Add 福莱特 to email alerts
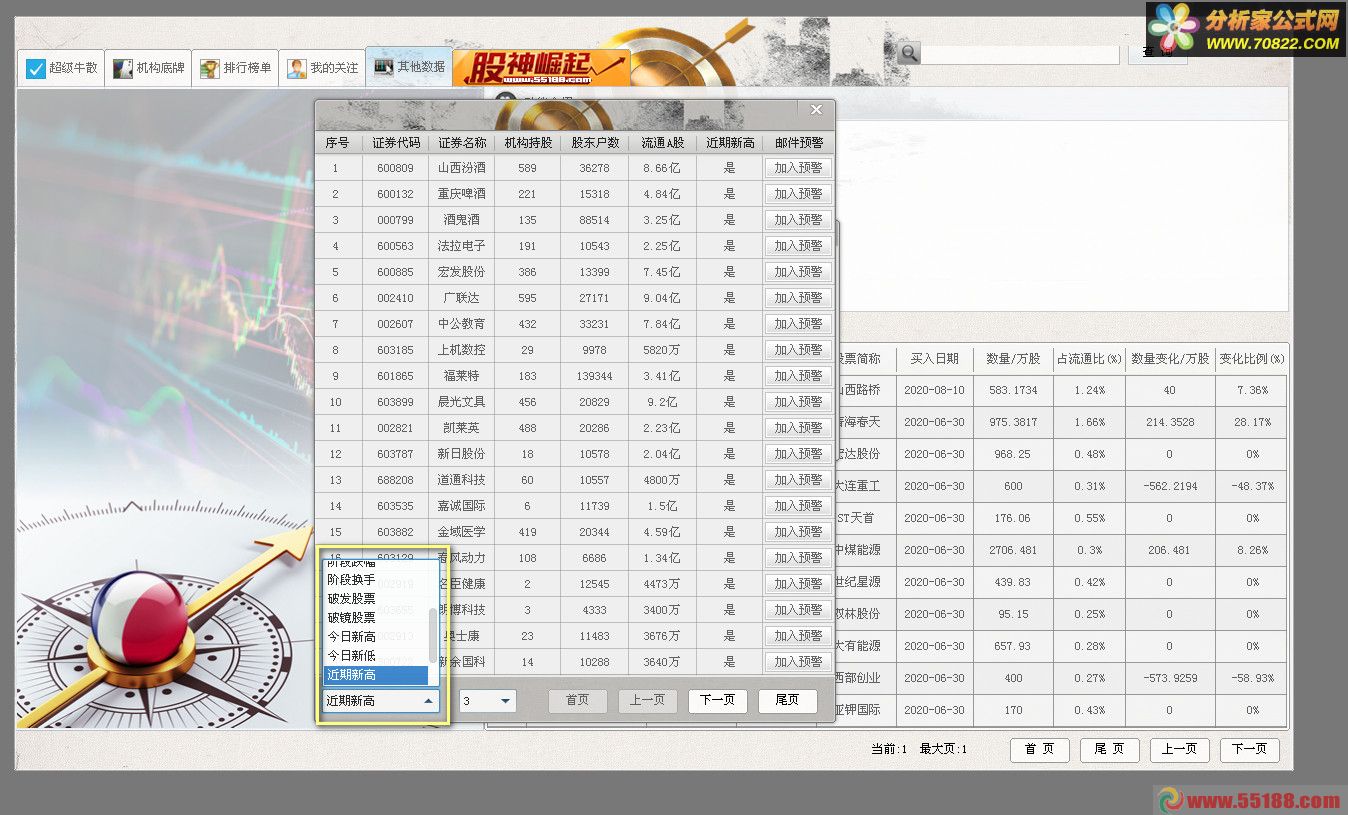This screenshot has height=815, width=1348. pos(798,376)
